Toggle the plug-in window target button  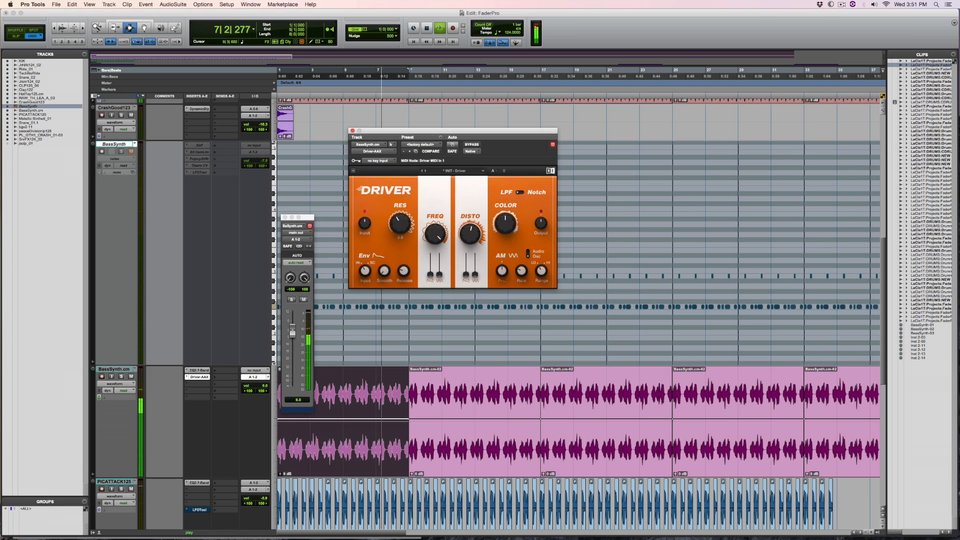click(552, 144)
